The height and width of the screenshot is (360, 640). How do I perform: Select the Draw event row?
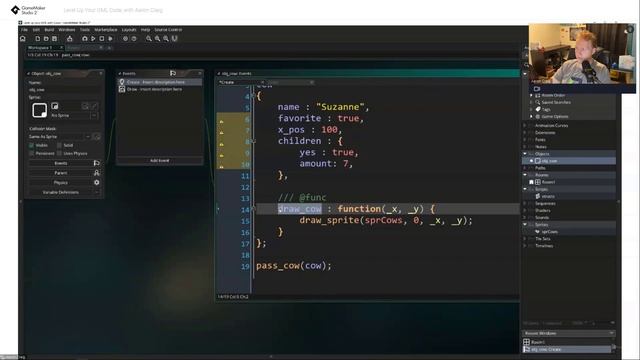click(x=160, y=89)
